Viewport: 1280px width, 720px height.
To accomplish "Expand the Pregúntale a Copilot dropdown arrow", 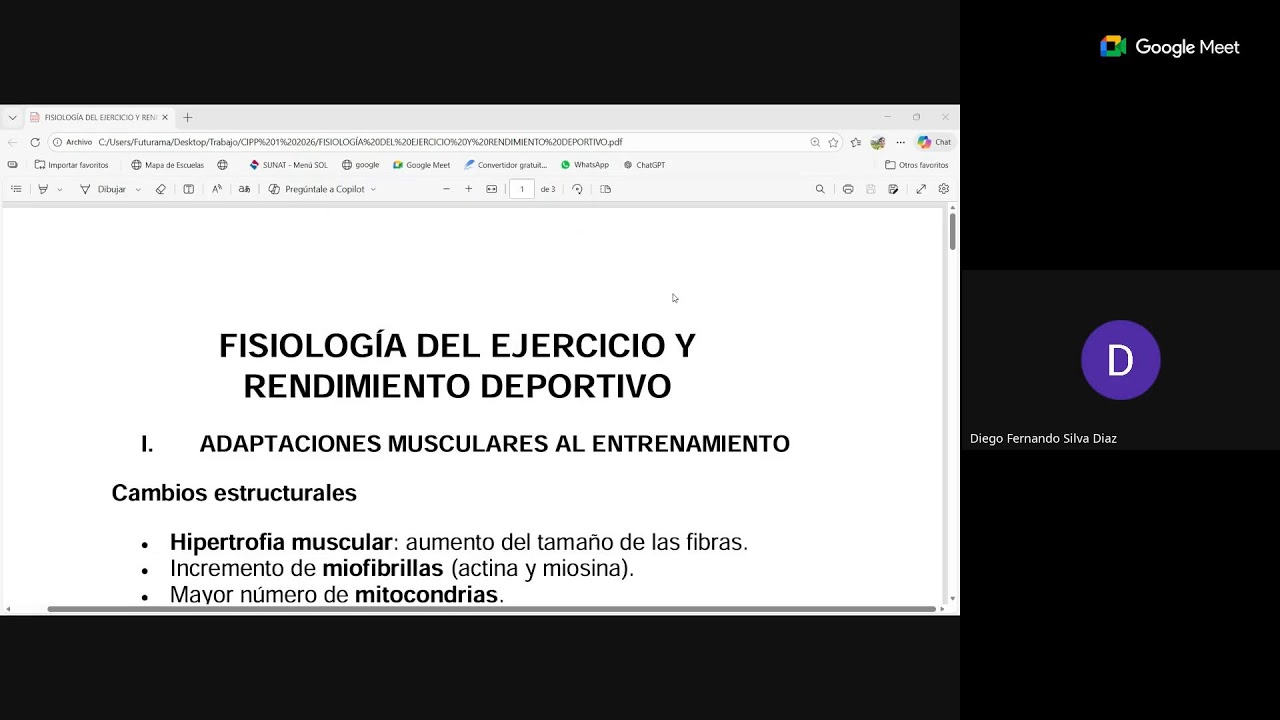I will click(374, 189).
